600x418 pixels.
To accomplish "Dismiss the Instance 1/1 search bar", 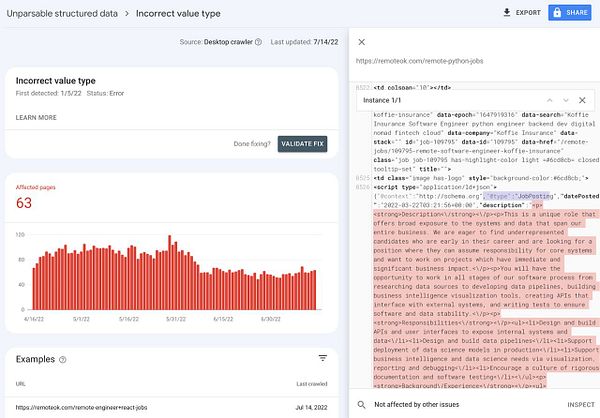I will click(582, 101).
